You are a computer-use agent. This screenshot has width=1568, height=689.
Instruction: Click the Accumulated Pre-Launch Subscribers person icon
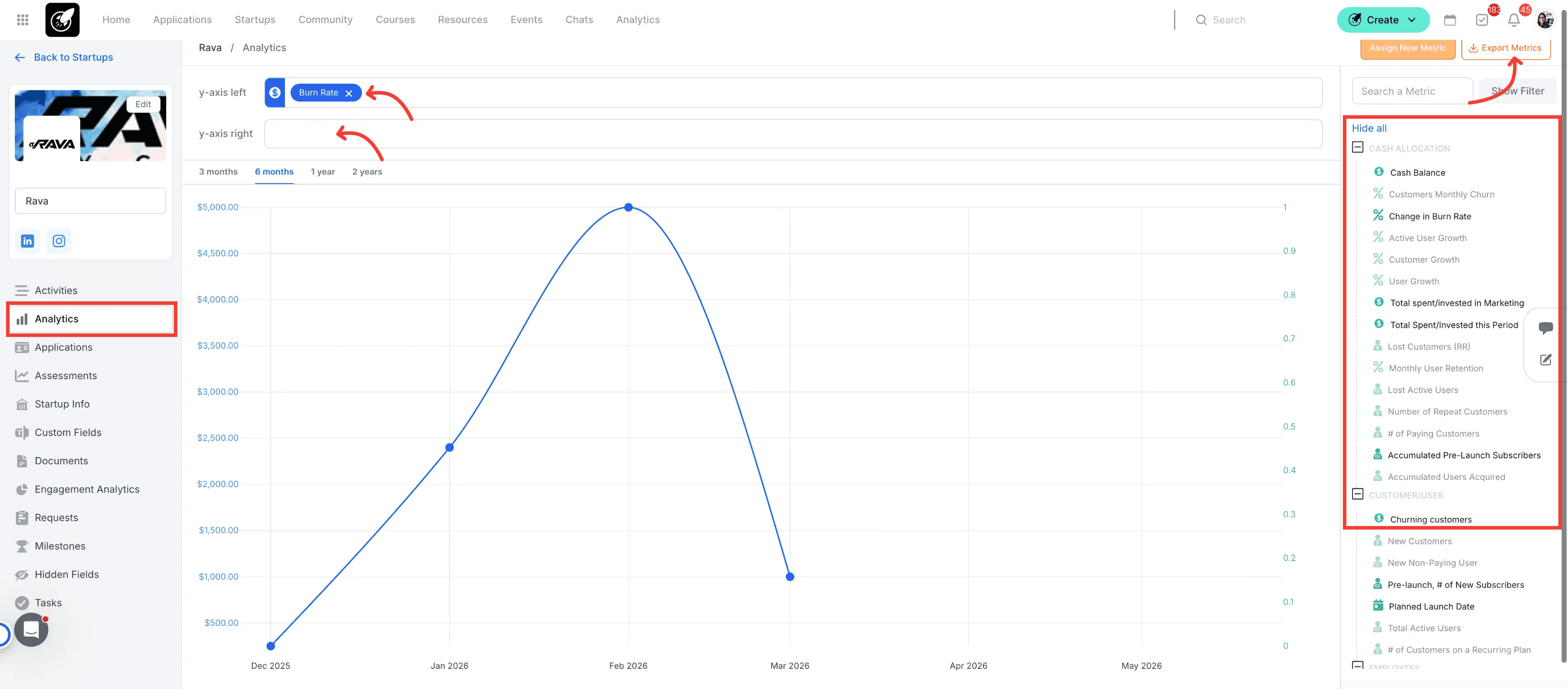click(1378, 454)
